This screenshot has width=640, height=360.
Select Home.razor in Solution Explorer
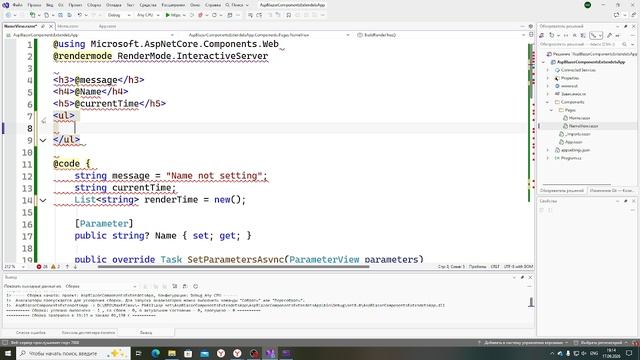tap(579, 118)
